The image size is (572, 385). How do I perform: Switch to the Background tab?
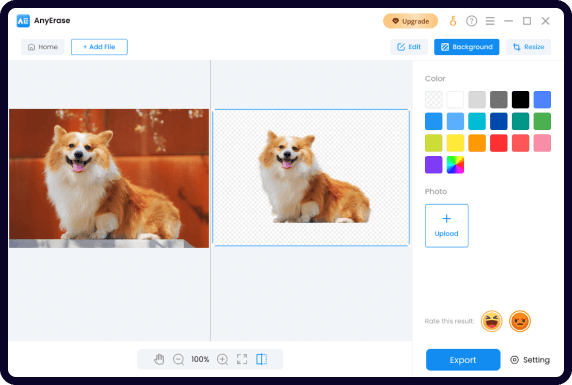[467, 47]
